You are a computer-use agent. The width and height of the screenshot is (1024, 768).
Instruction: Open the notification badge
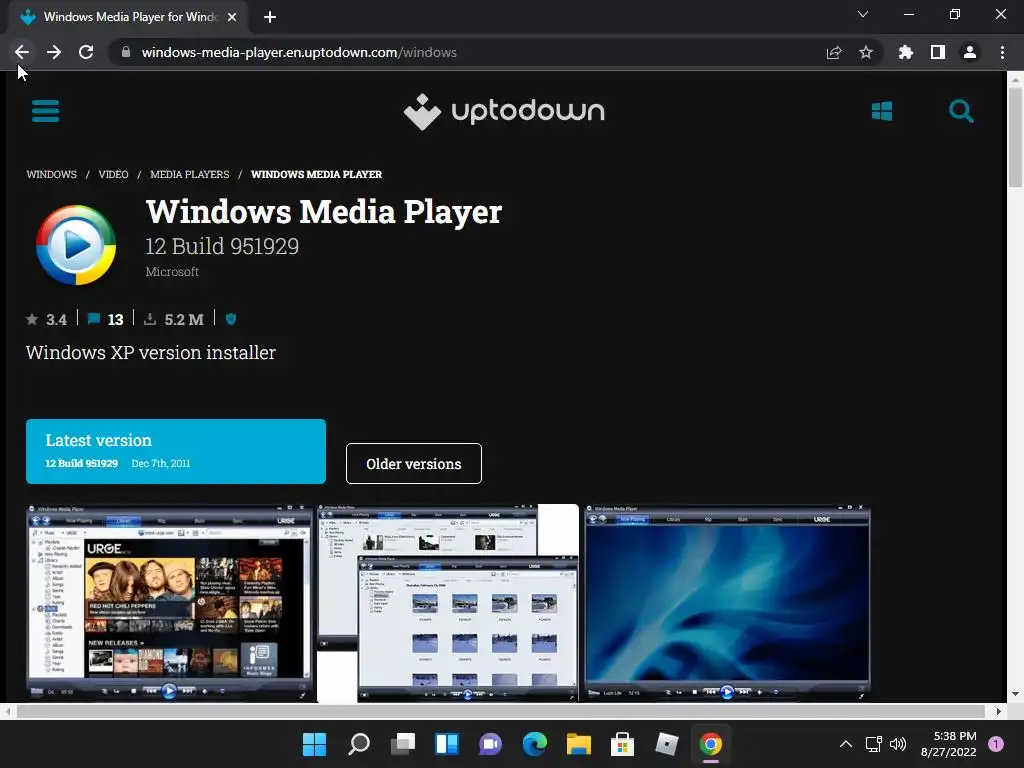996,744
